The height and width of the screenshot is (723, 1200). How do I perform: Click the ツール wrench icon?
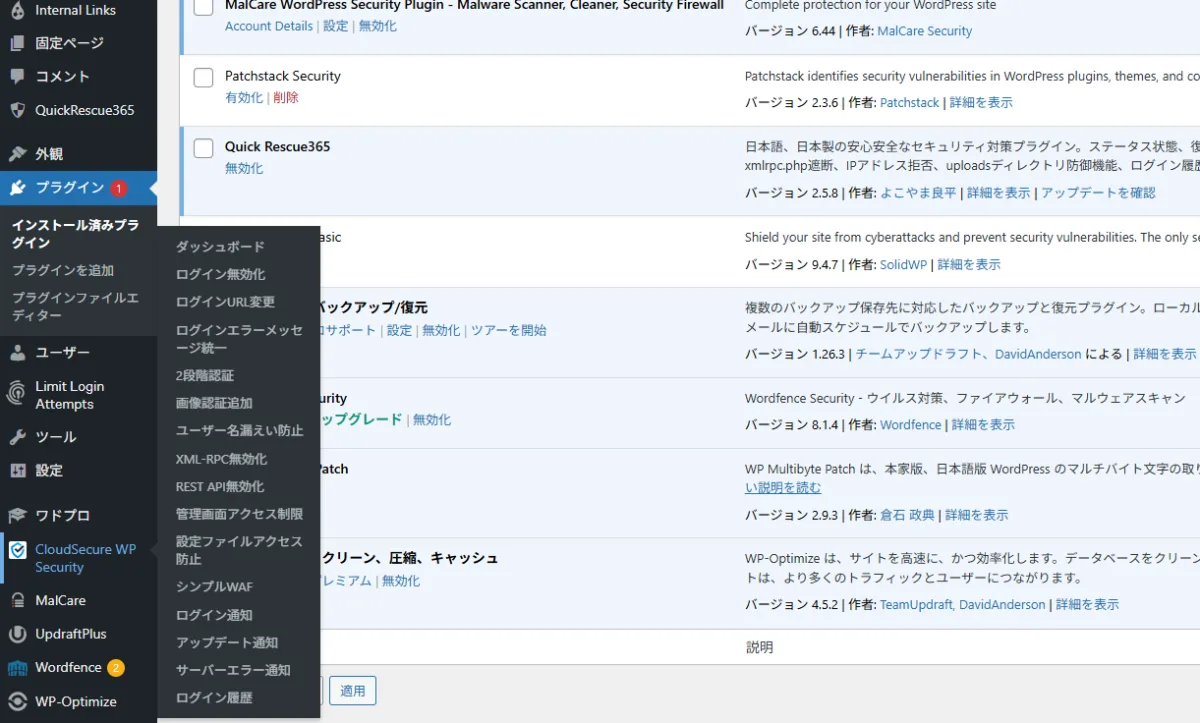(17, 437)
